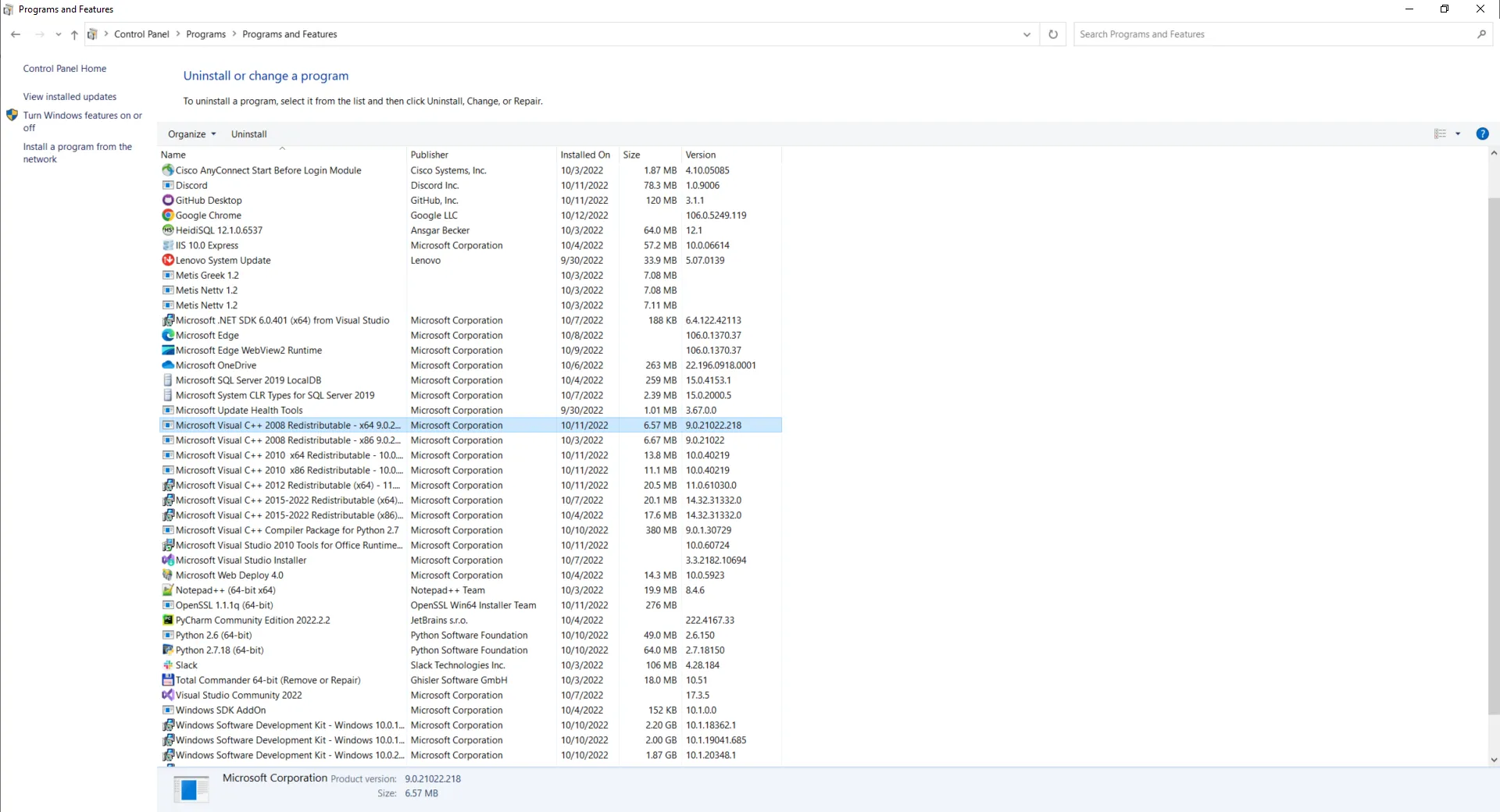Click the Visual Studio Community 2022 icon

tap(167, 696)
